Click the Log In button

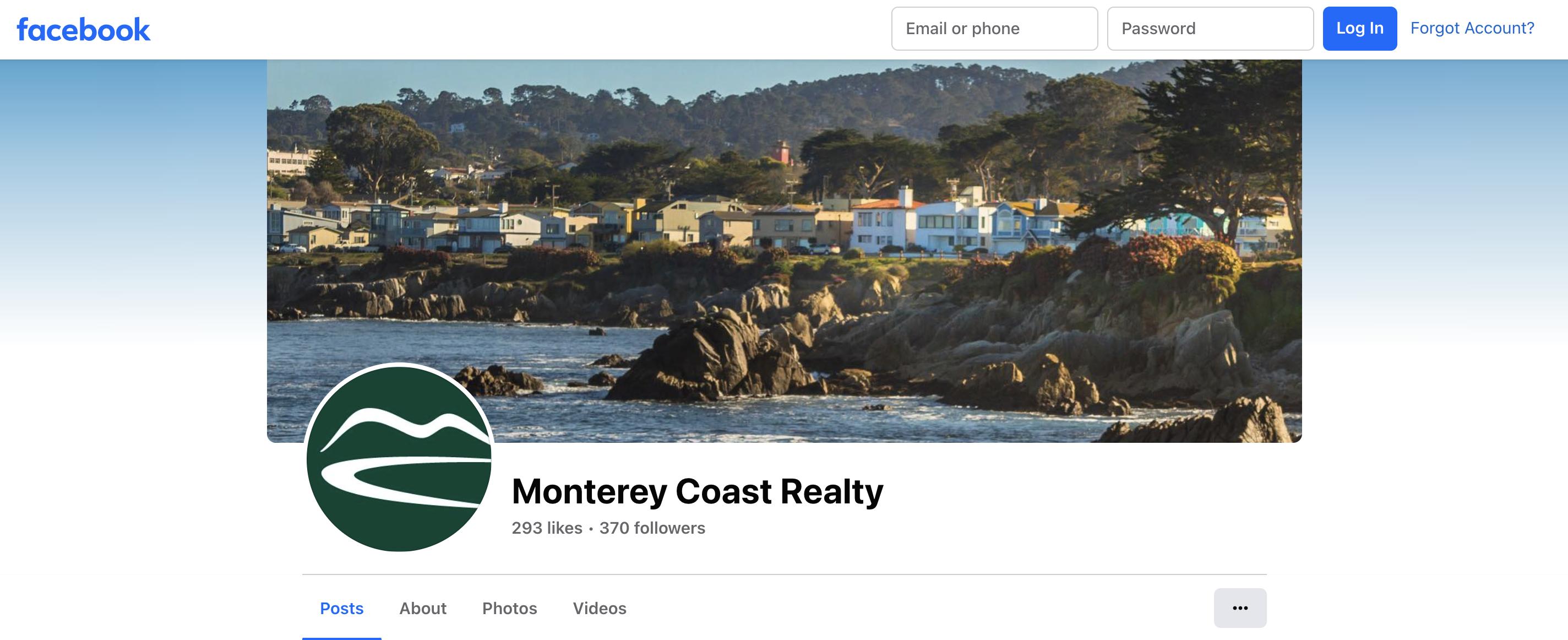click(1360, 29)
